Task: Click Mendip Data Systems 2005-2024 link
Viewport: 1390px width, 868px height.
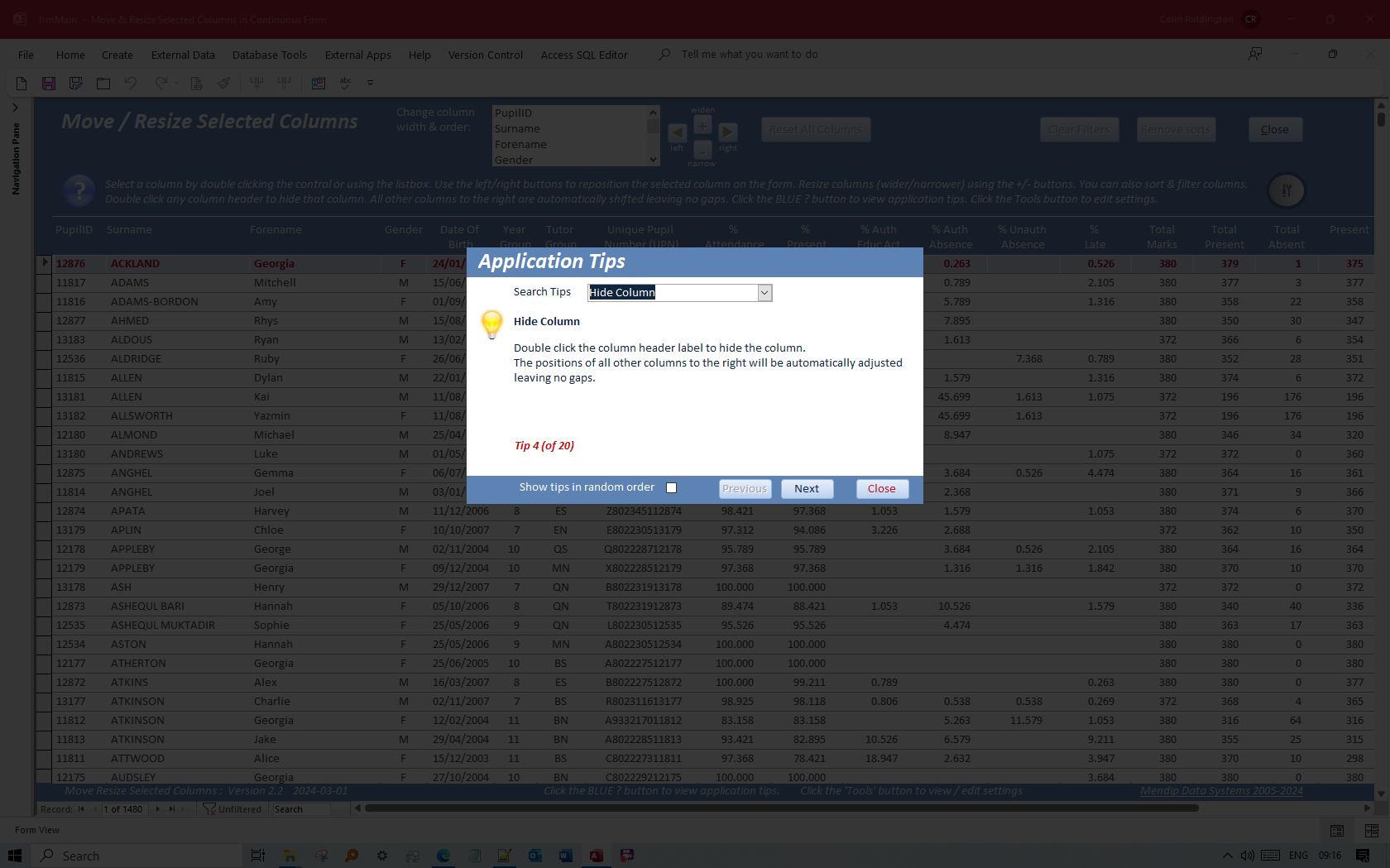Action: pyautogui.click(x=1221, y=791)
